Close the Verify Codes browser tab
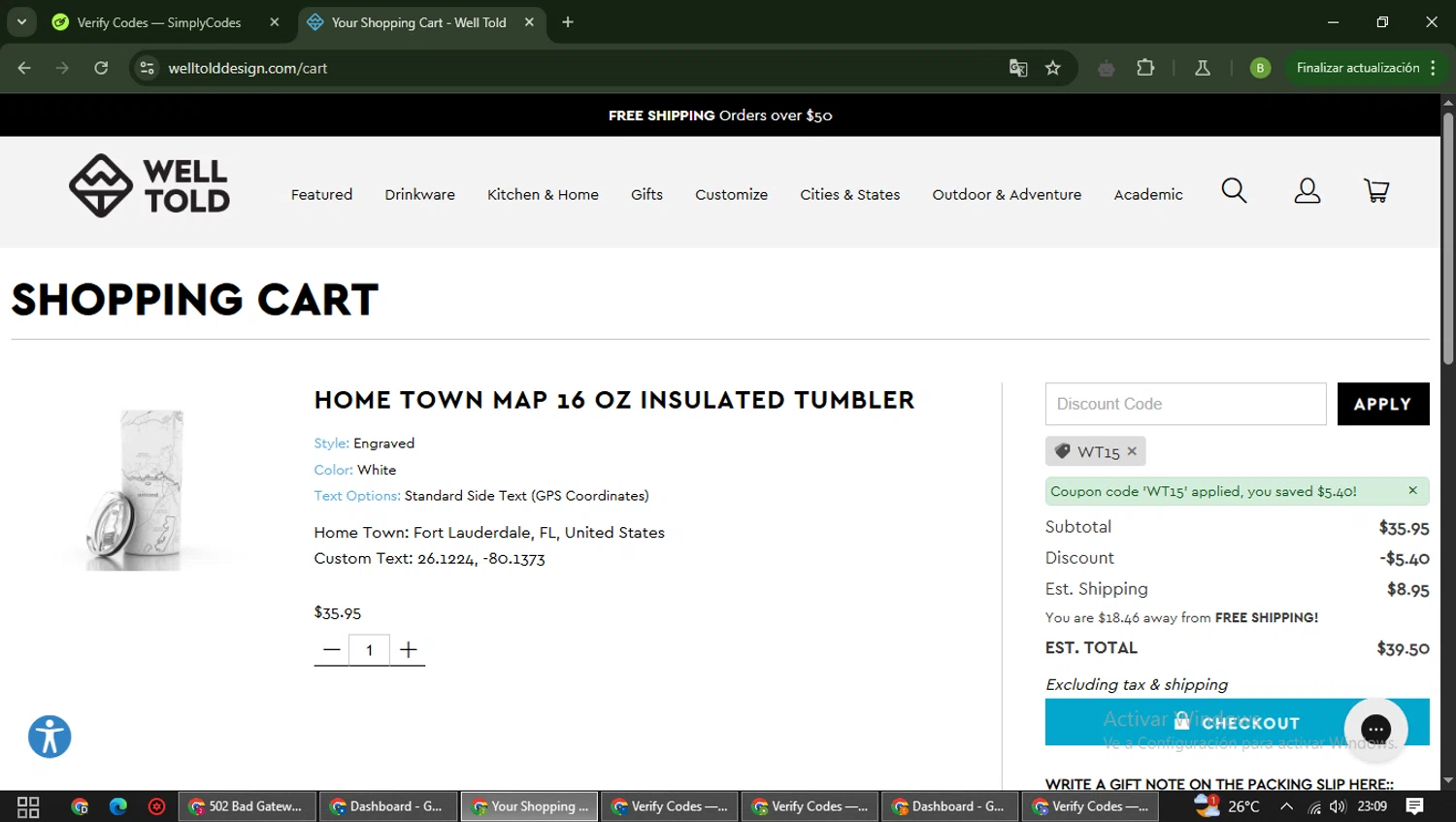Viewport: 1456px width, 822px height. point(275,22)
